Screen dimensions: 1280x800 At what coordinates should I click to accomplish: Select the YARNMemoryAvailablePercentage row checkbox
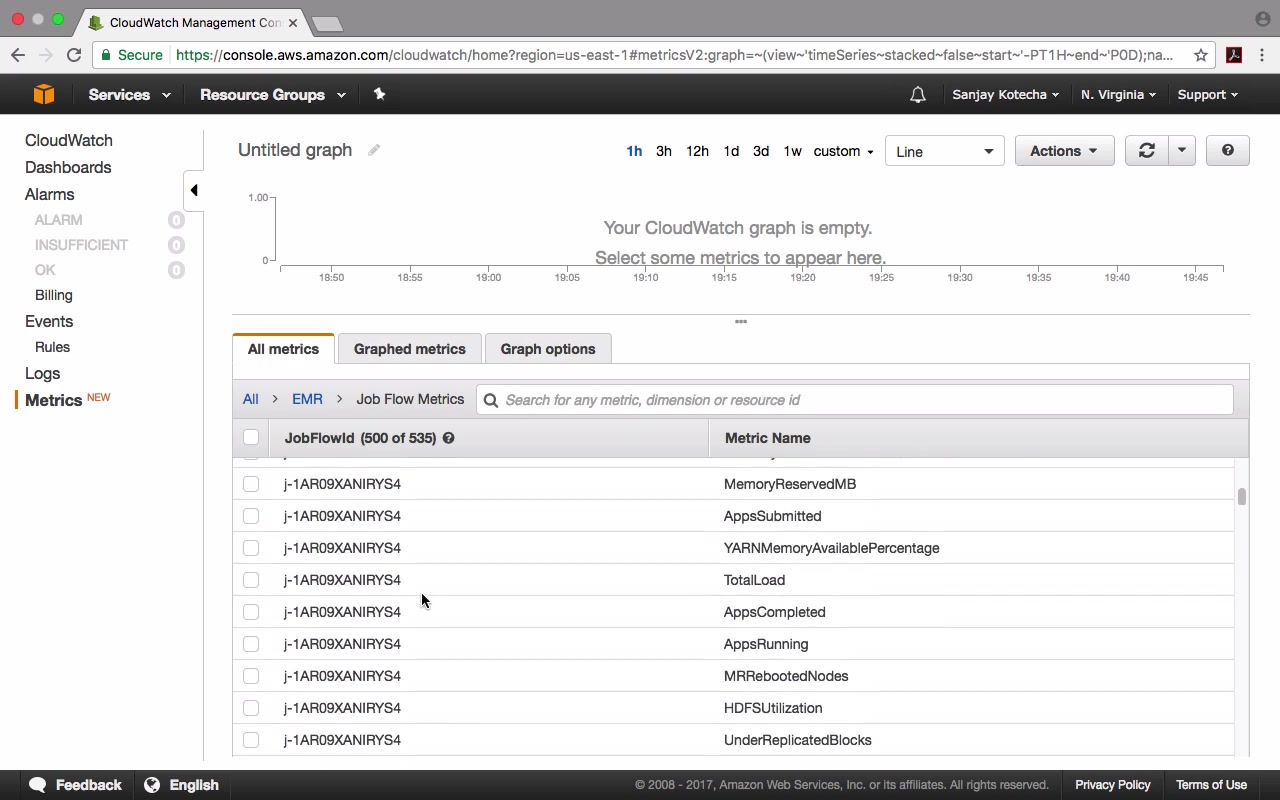[x=251, y=548]
